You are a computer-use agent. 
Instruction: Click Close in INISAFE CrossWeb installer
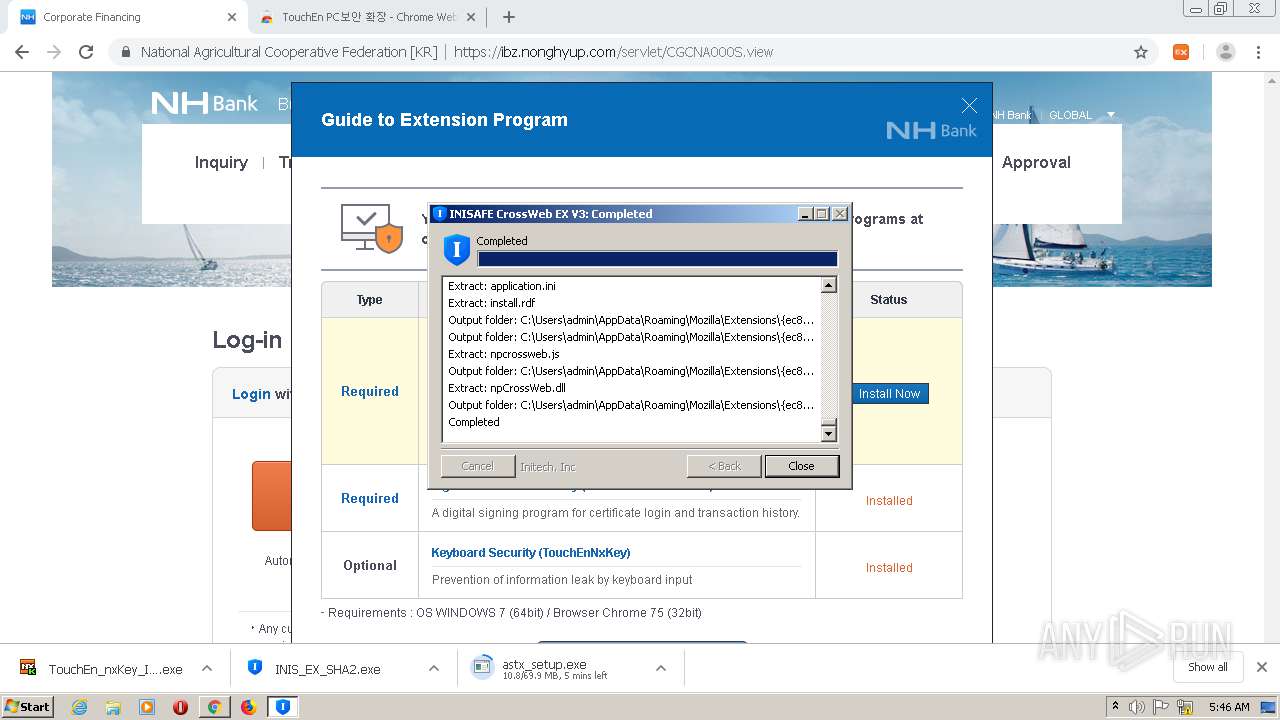(x=801, y=466)
